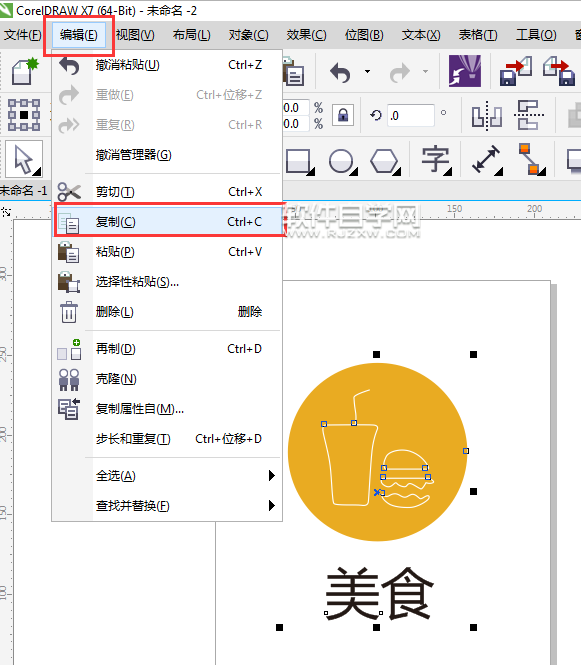581x665 pixels.
Task: Expand the 全选(A) submenu arrow
Action: (x=272, y=475)
